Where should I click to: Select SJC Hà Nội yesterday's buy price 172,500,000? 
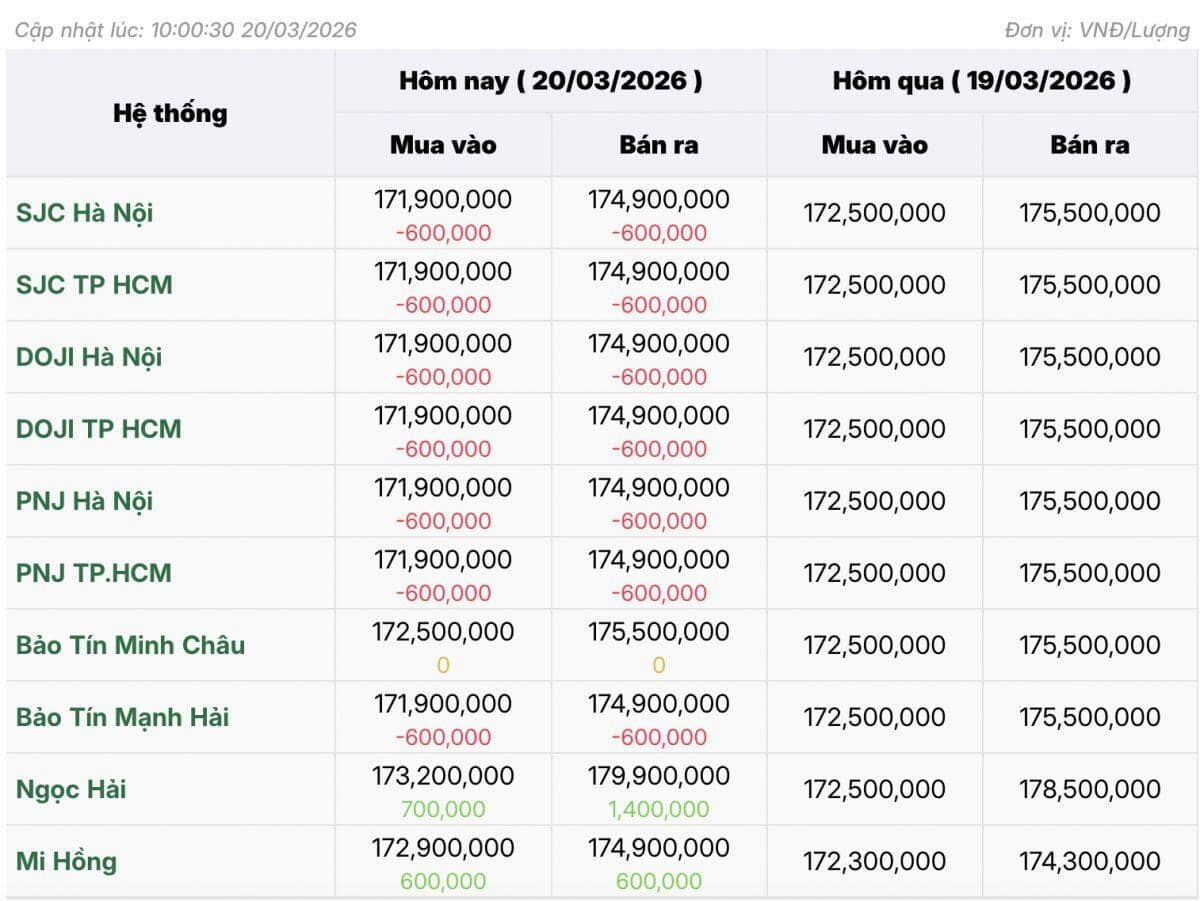pyautogui.click(x=875, y=213)
